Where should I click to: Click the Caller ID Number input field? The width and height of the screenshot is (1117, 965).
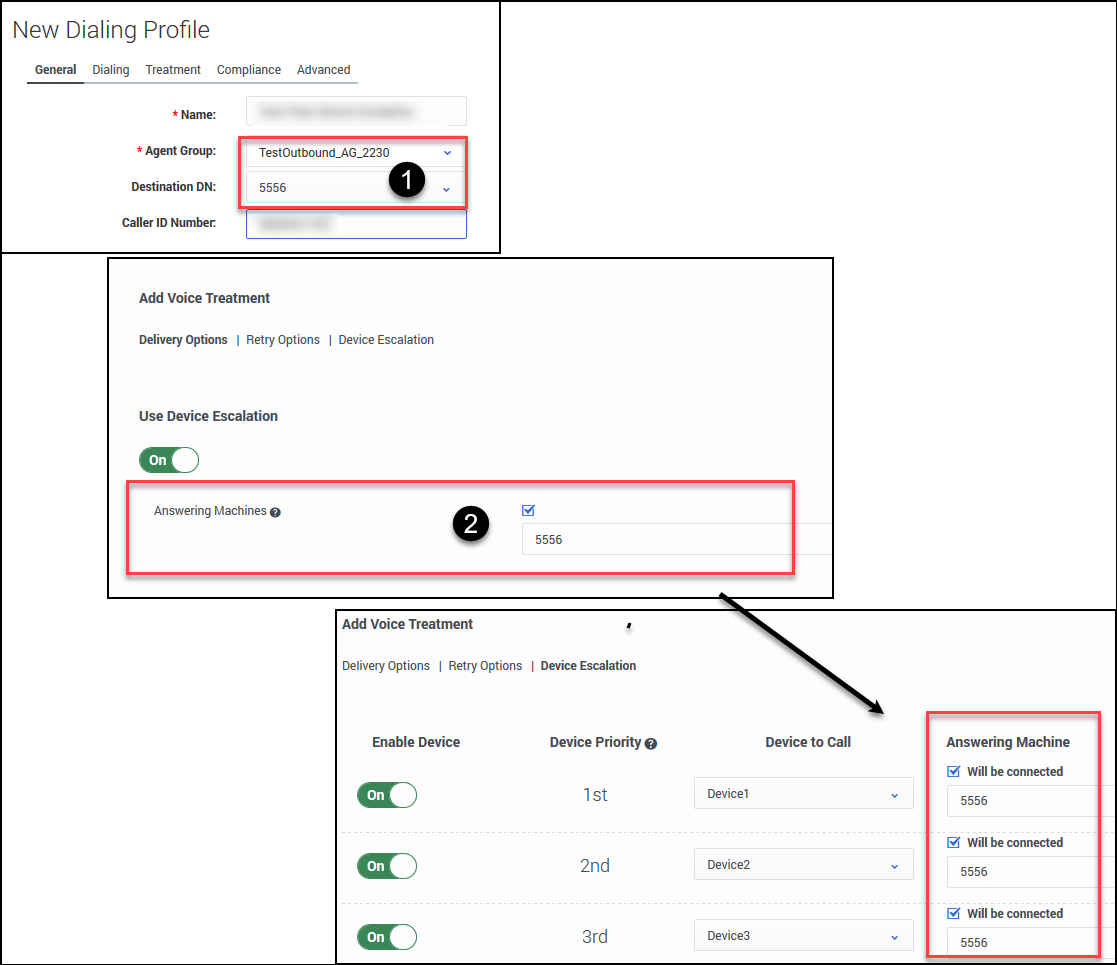(x=356, y=224)
